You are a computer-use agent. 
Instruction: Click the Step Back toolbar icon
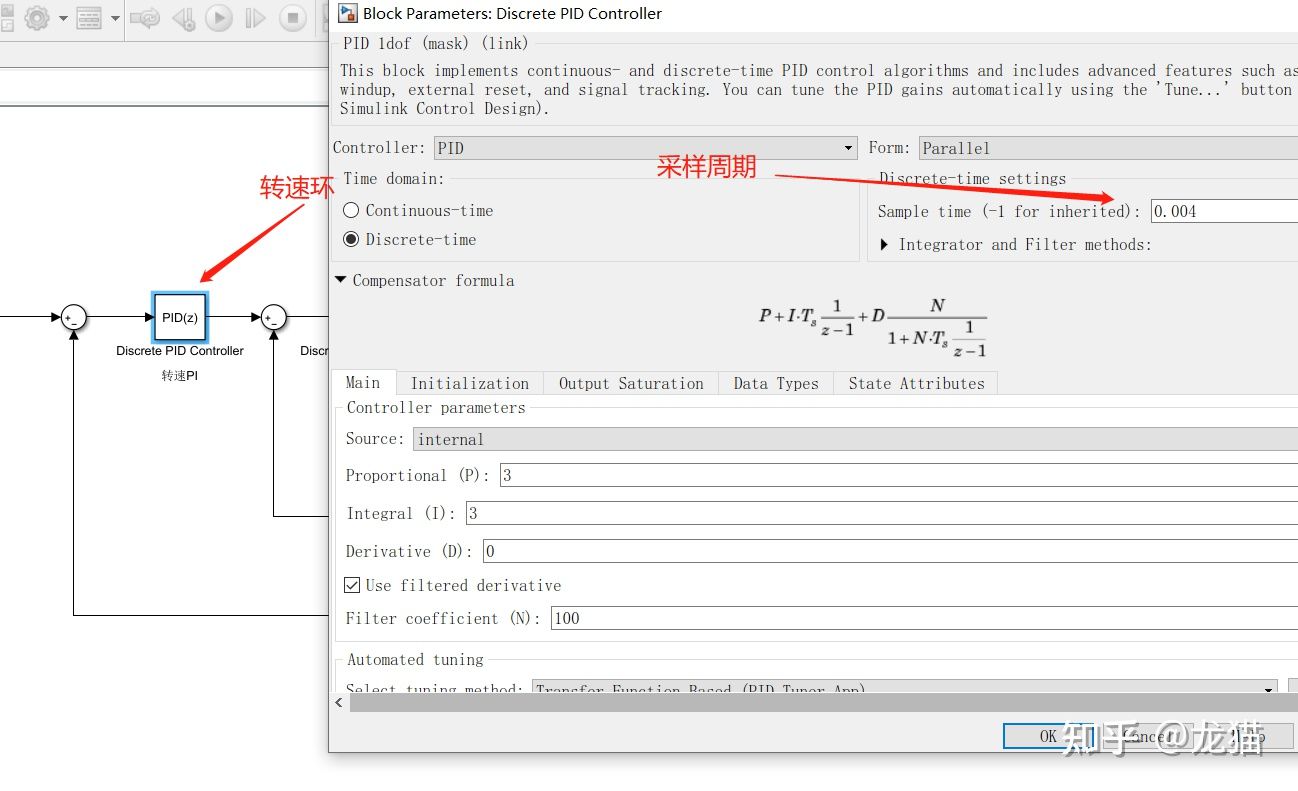point(183,18)
